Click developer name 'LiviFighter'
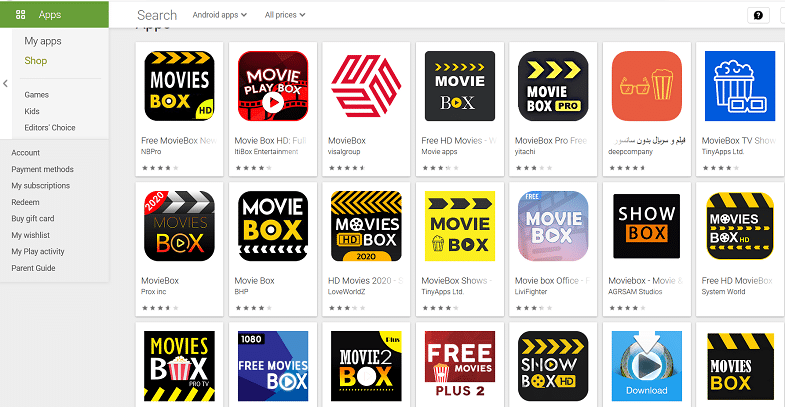This screenshot has width=785, height=407. coord(531,291)
